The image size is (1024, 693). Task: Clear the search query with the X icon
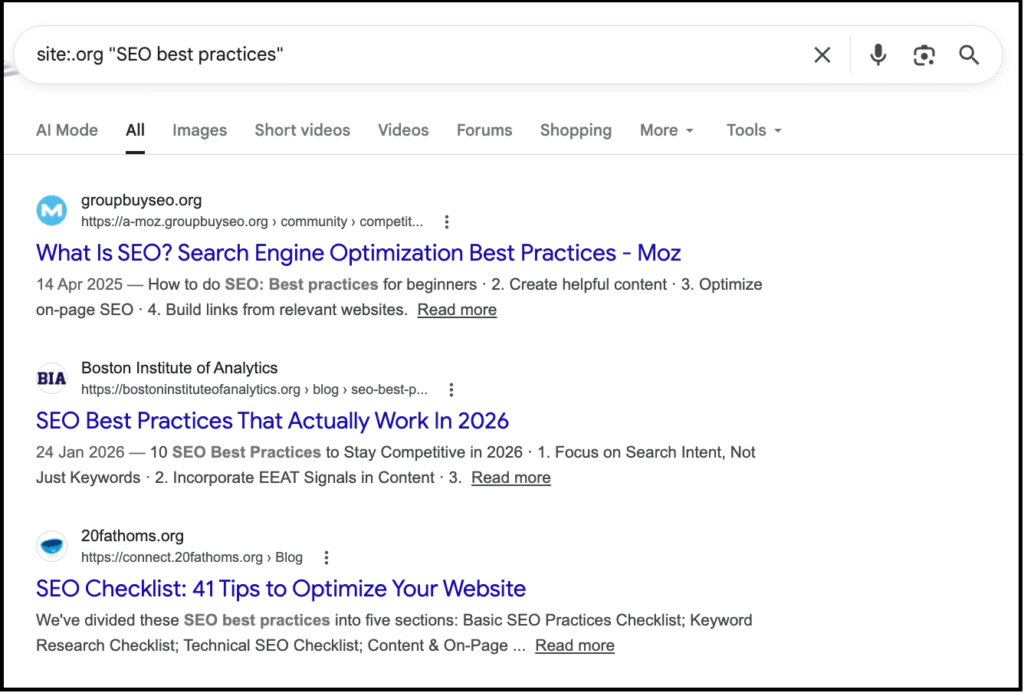822,55
